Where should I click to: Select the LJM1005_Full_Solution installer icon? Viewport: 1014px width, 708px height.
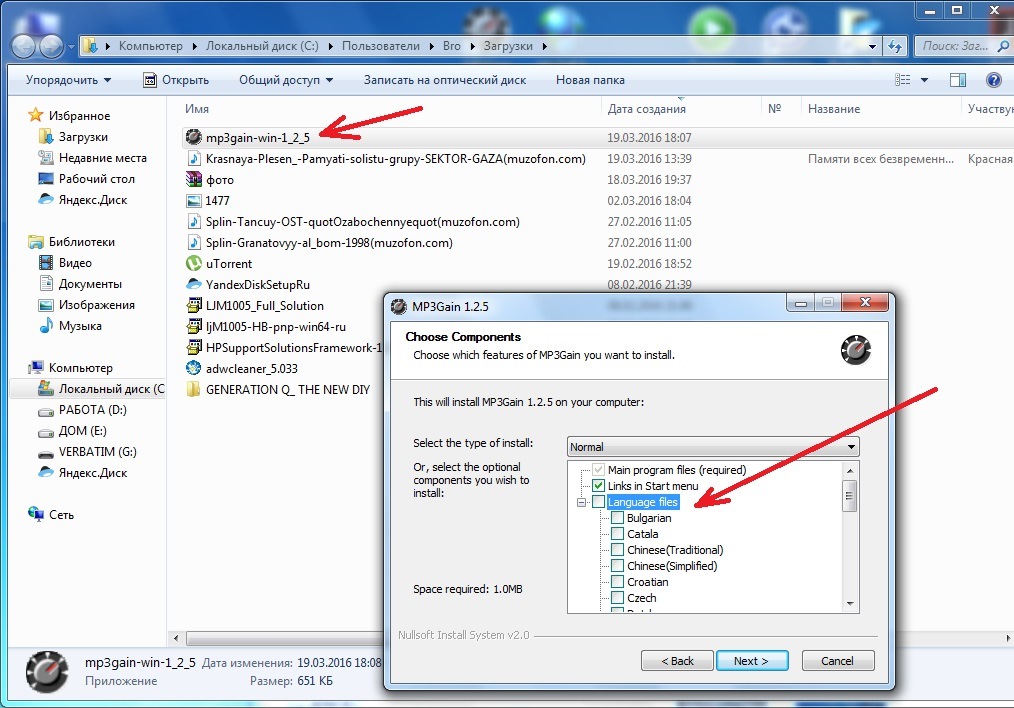coord(193,305)
